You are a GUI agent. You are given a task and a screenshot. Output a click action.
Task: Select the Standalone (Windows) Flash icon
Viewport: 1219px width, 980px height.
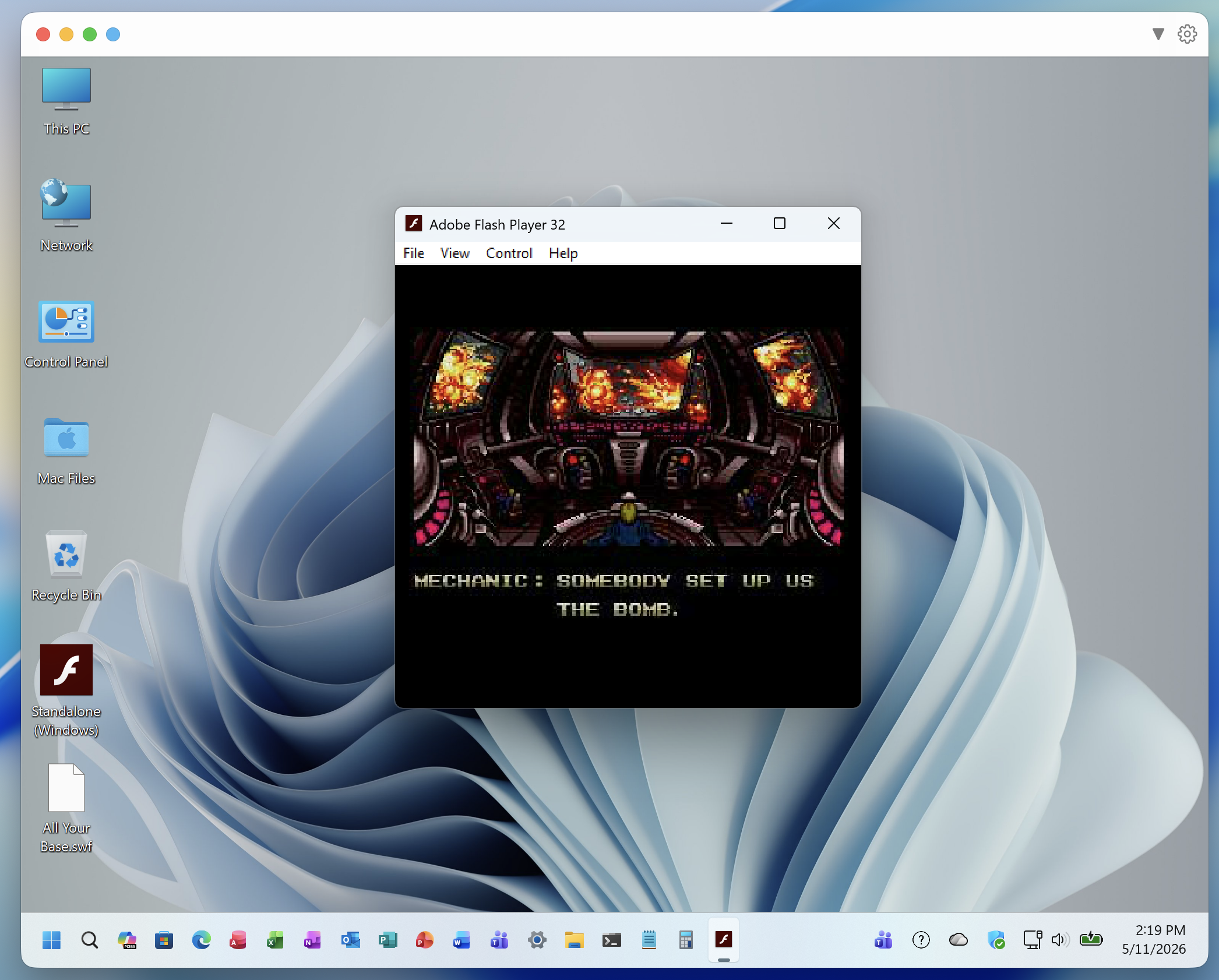[x=66, y=690]
